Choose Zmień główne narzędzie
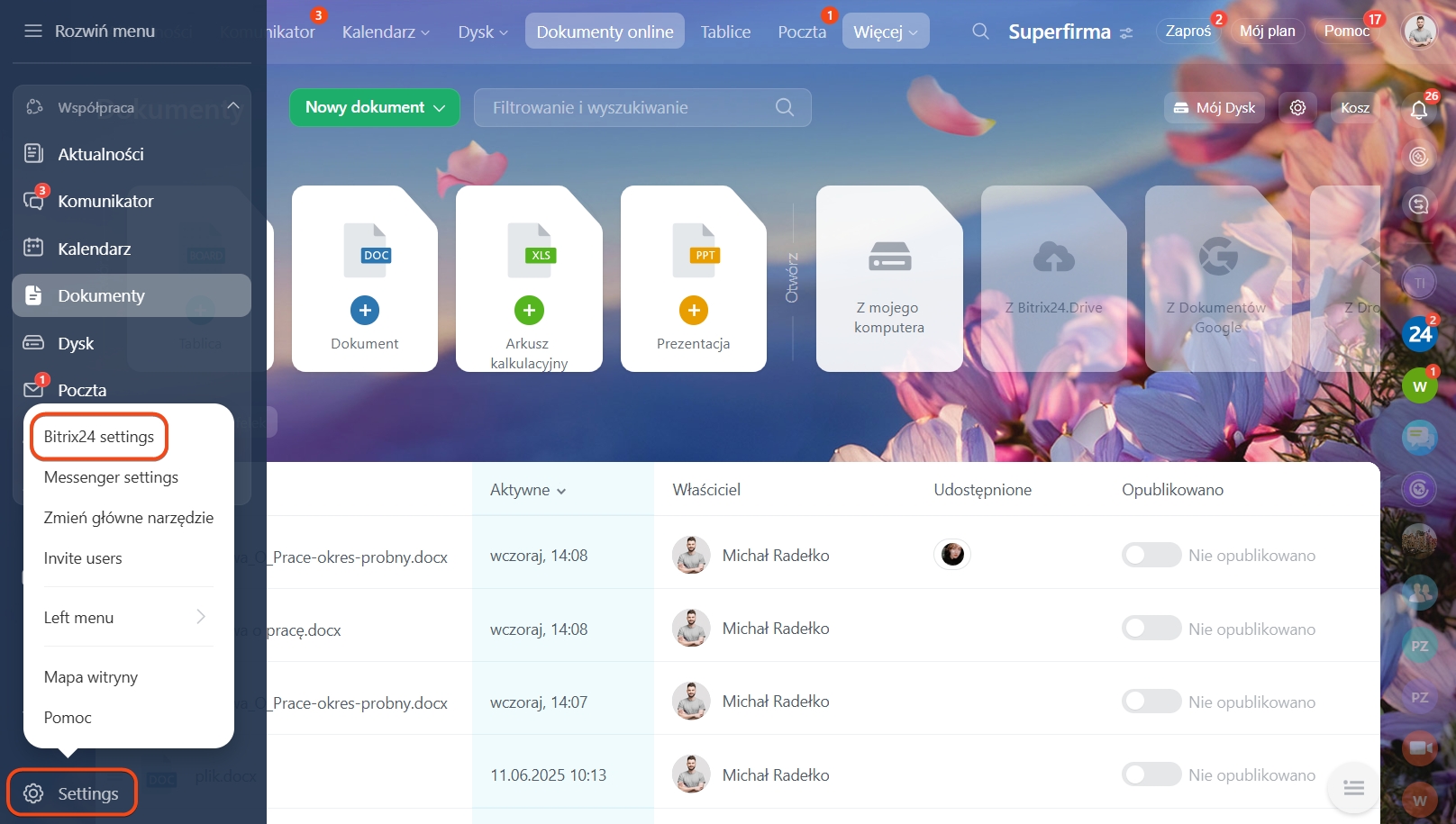 [129, 518]
